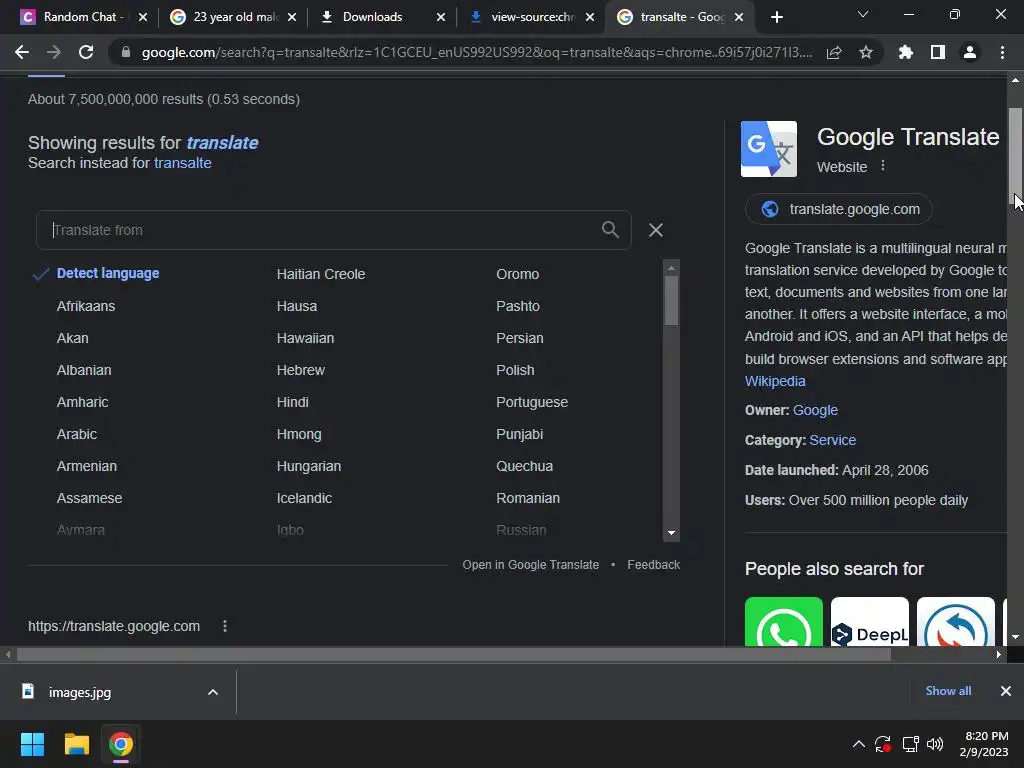Click the browser forward arrow
Screen dimensions: 1024x768
(x=54, y=52)
